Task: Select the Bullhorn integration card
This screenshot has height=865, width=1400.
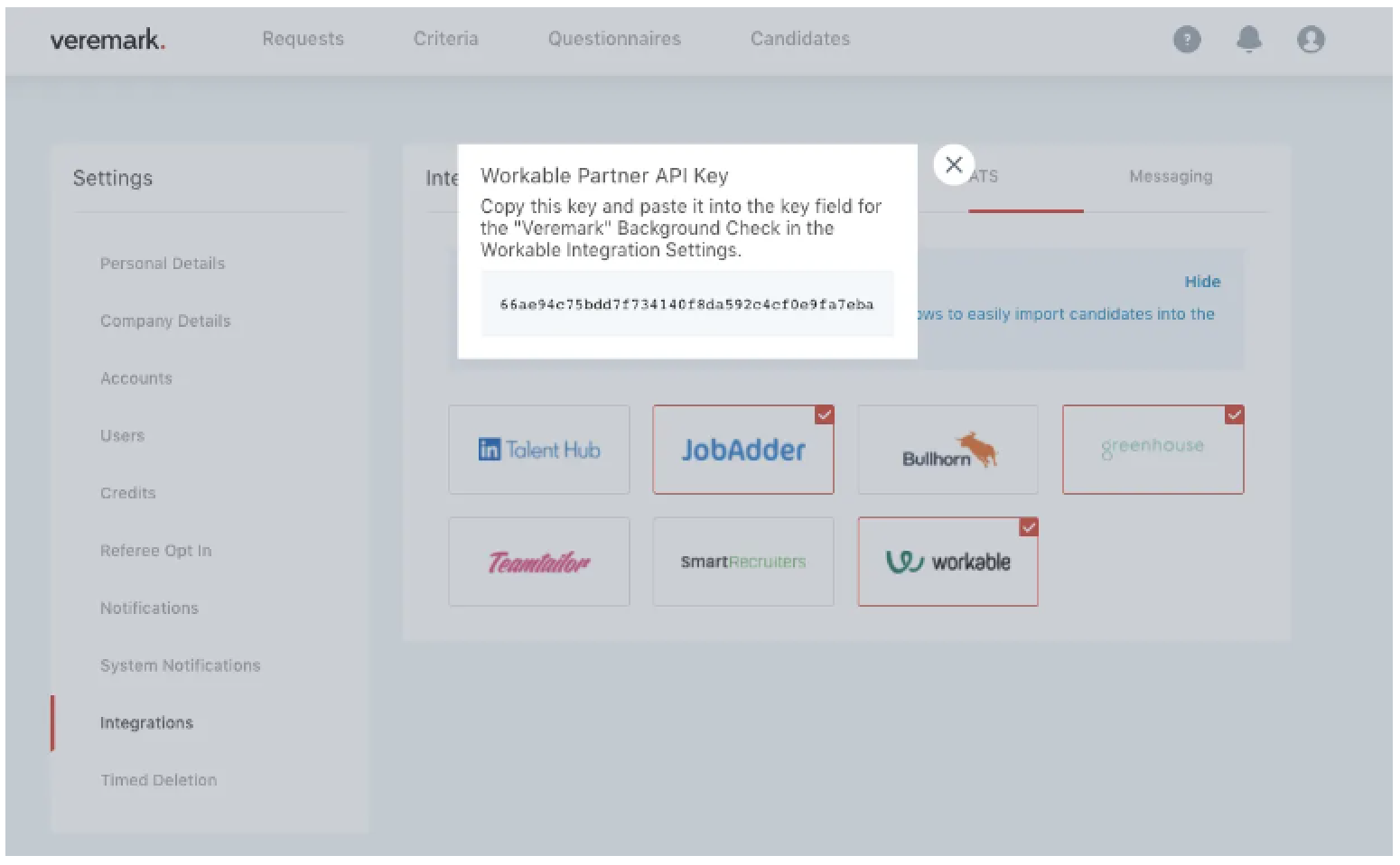Action: click(947, 450)
